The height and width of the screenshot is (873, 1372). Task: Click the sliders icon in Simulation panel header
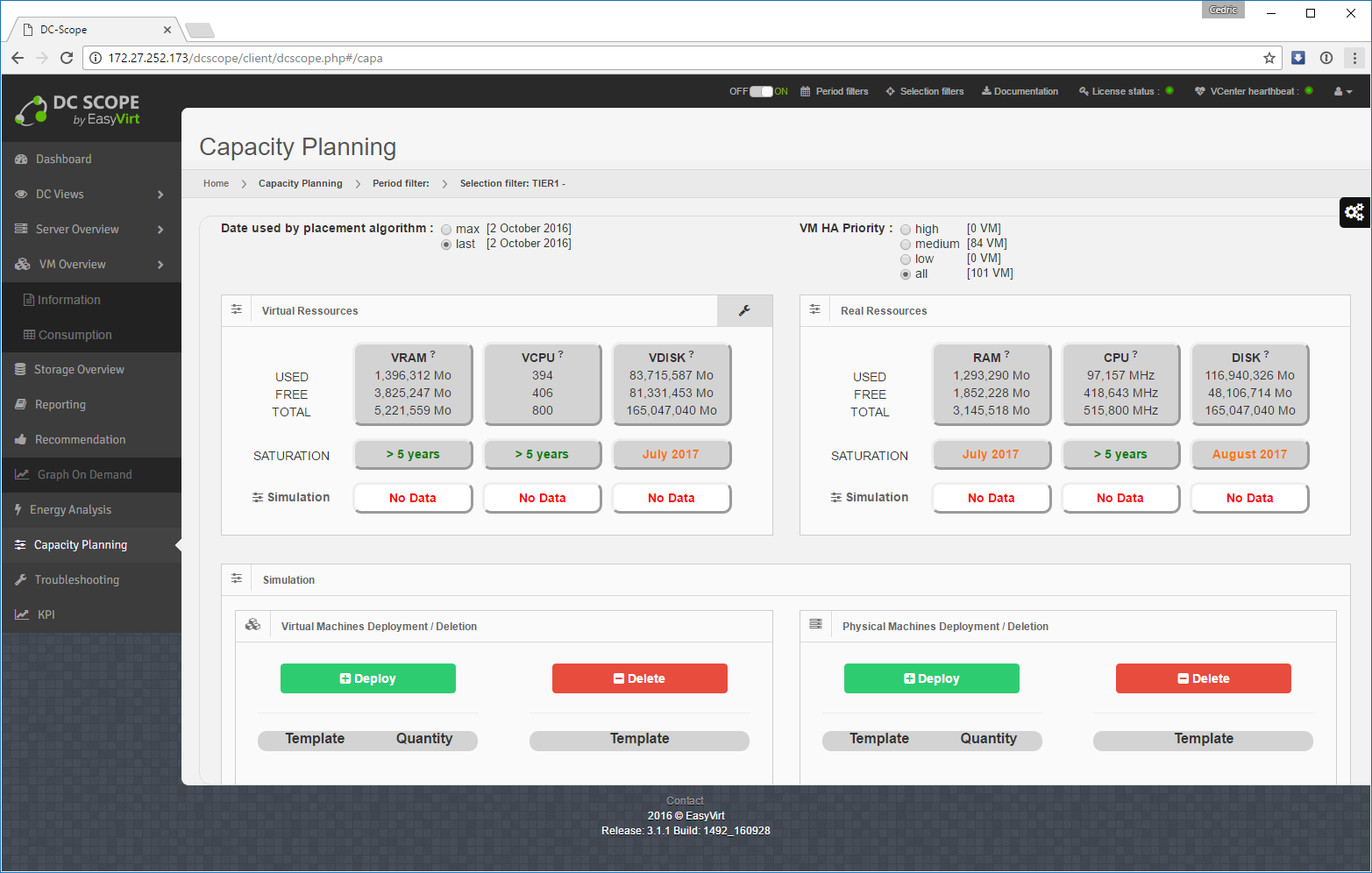pos(237,578)
